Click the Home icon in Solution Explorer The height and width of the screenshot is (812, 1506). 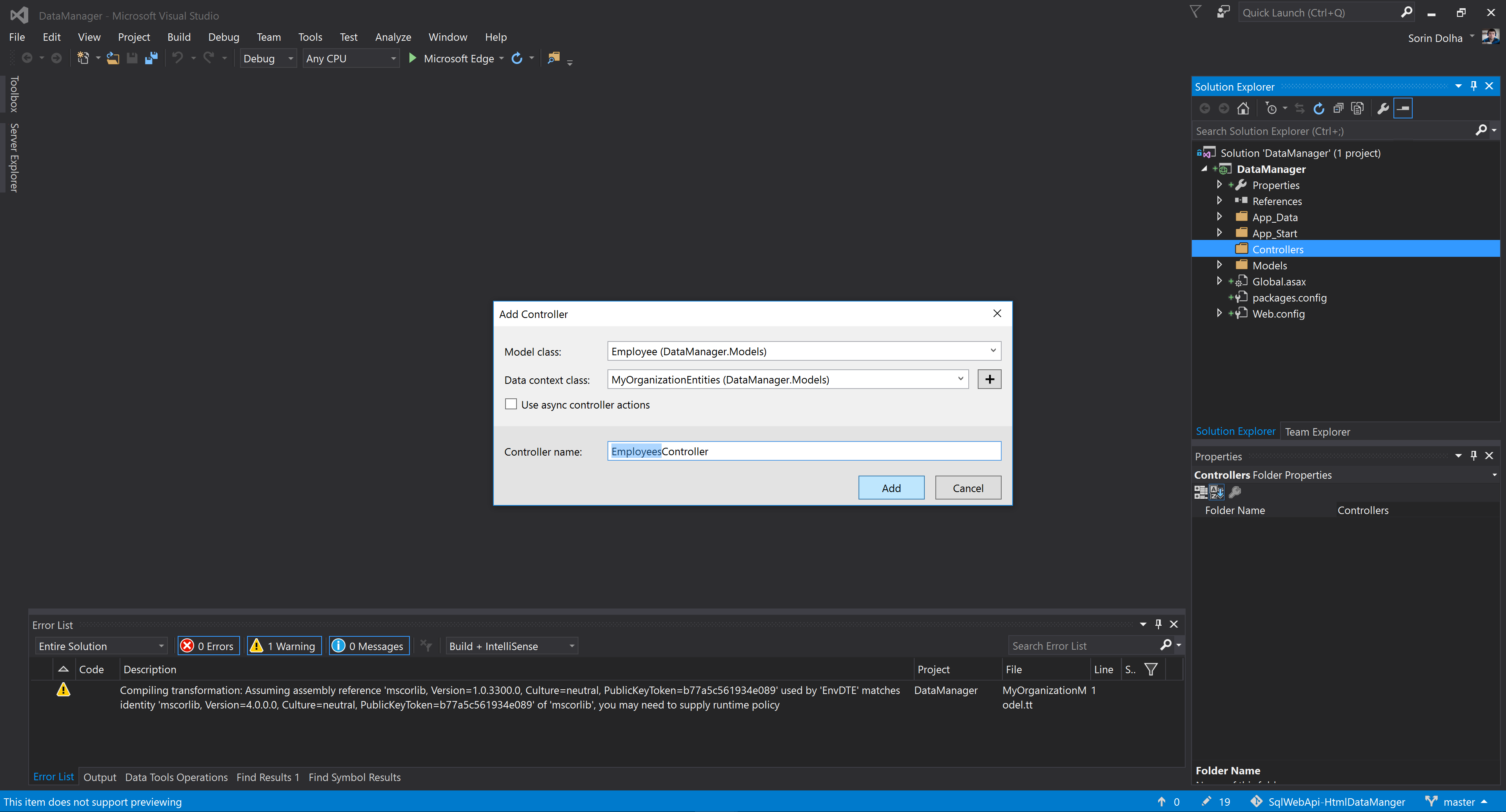[1243, 109]
